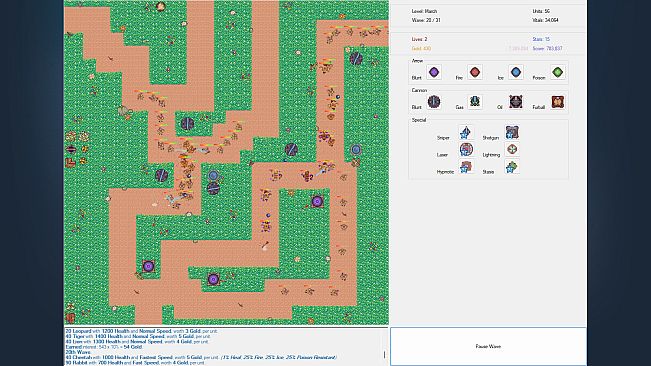The image size is (651, 366).
Task: Click the '40 Tiger' log line
Action: click(x=138, y=336)
